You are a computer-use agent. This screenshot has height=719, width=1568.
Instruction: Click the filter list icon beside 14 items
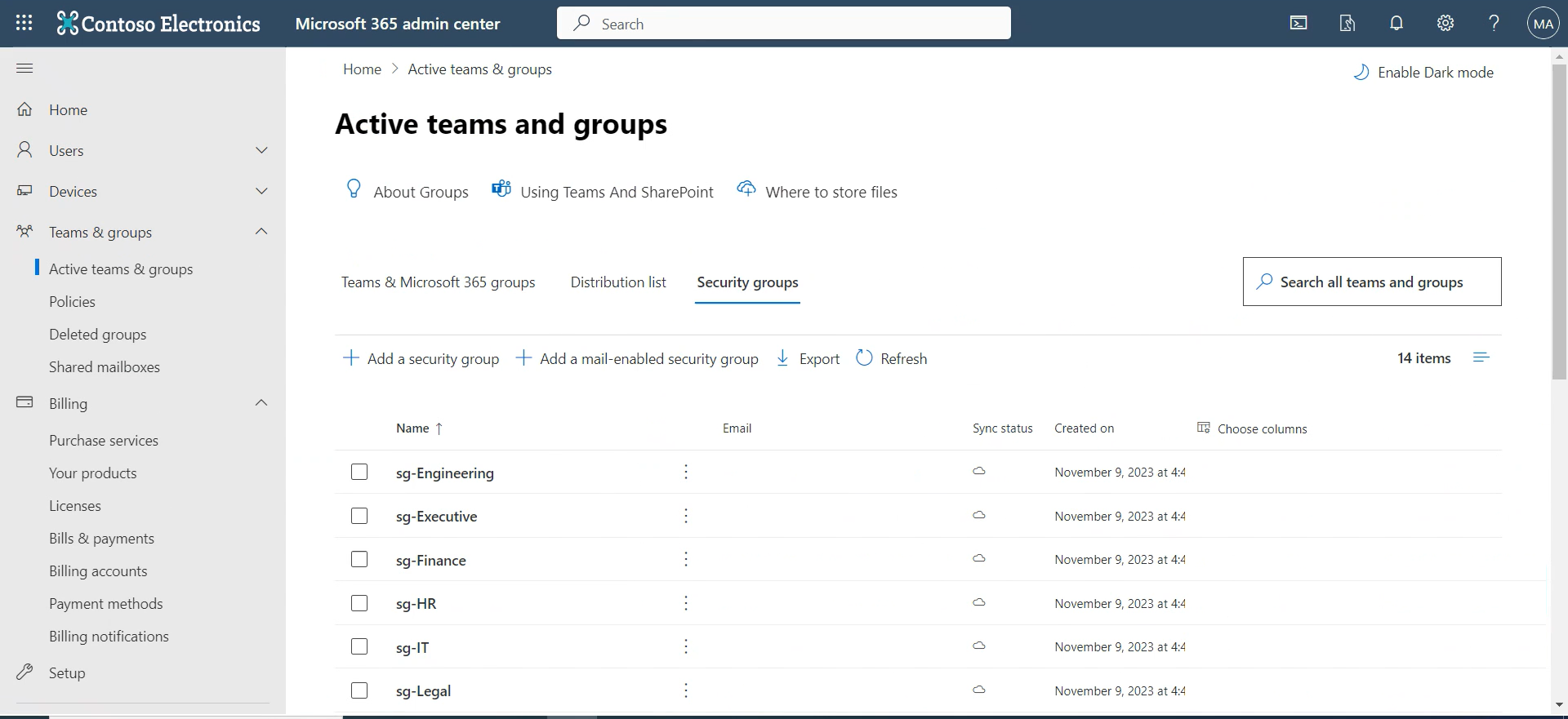pos(1481,357)
